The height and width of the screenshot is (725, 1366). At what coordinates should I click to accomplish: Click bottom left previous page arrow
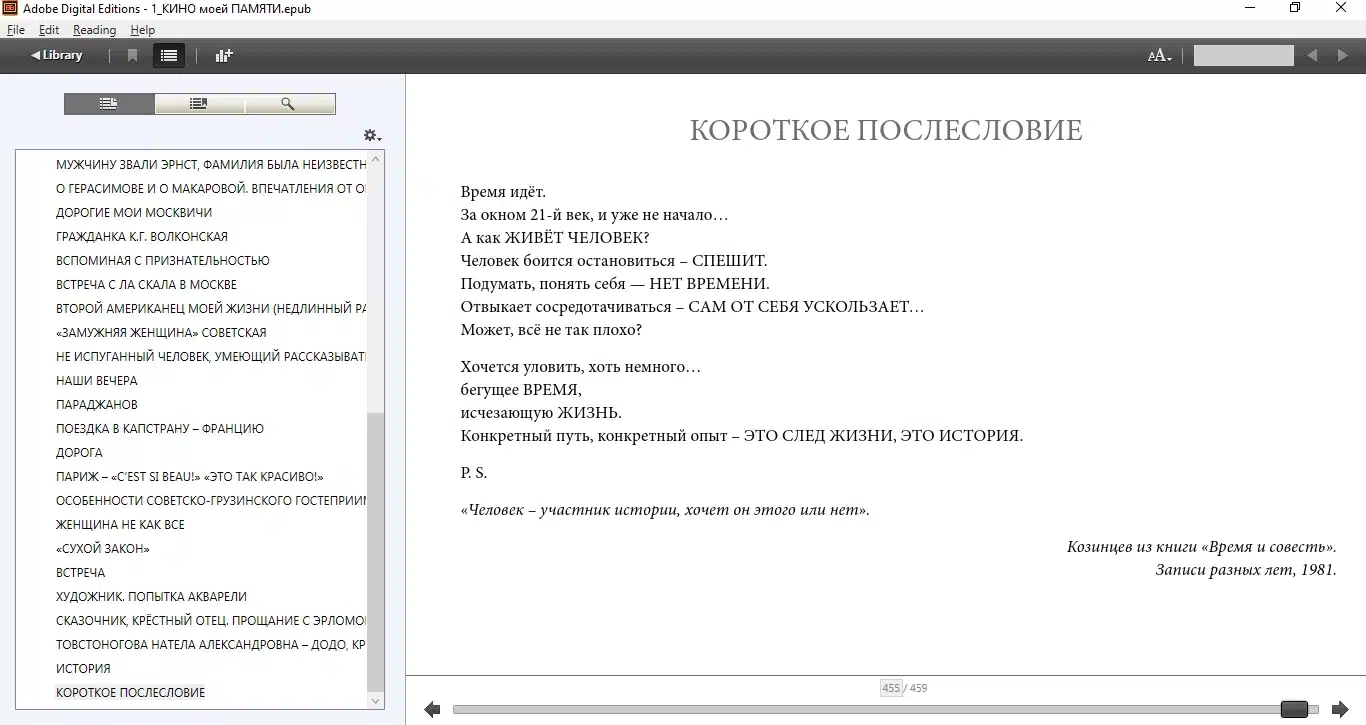(432, 710)
